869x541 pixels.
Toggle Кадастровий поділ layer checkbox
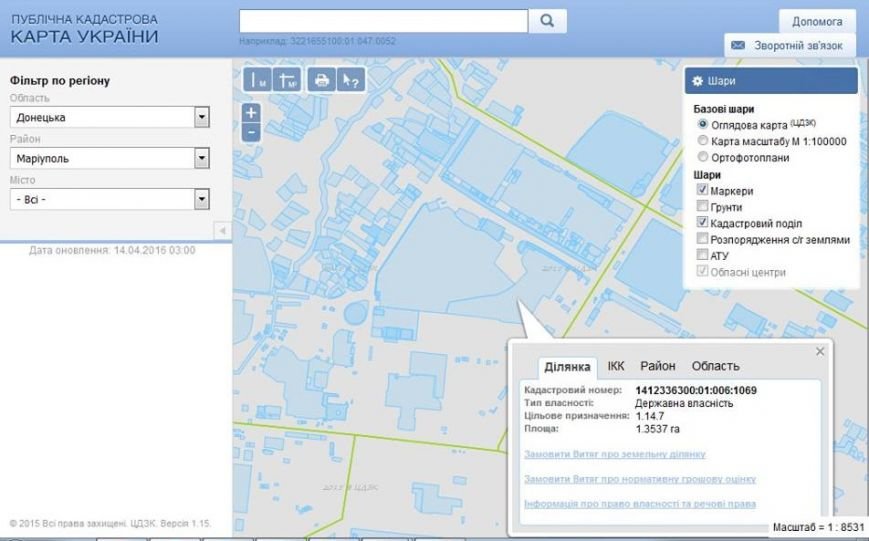[702, 222]
